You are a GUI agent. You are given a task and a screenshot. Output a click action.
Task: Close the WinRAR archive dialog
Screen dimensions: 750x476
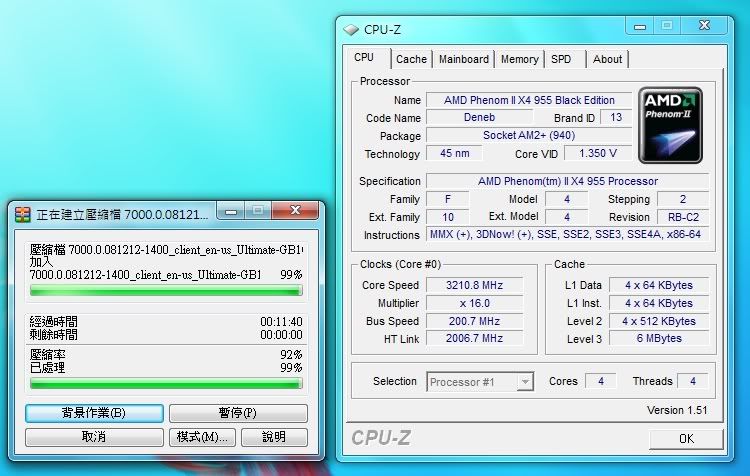(295, 210)
